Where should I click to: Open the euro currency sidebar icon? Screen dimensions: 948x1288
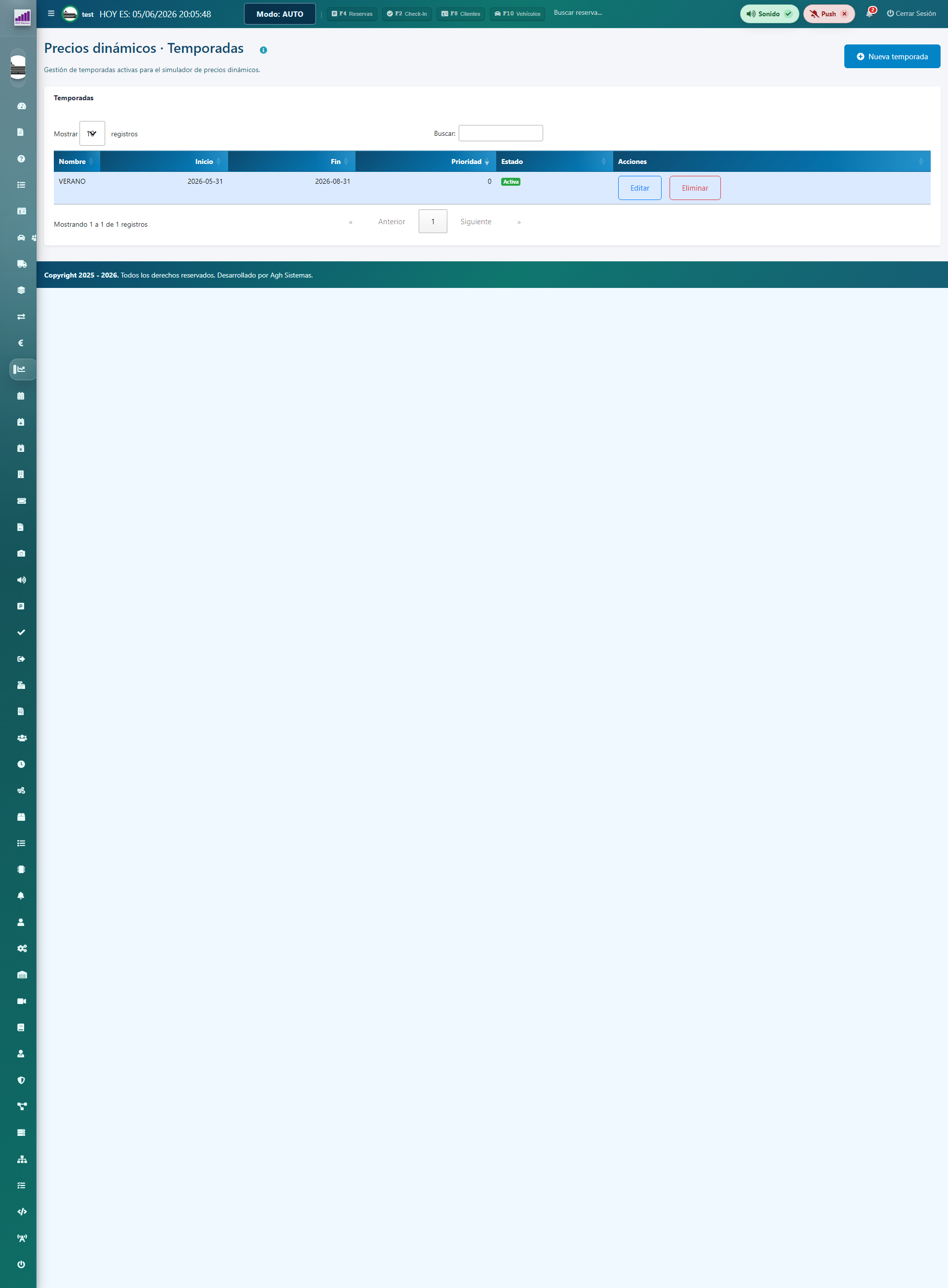tap(21, 343)
